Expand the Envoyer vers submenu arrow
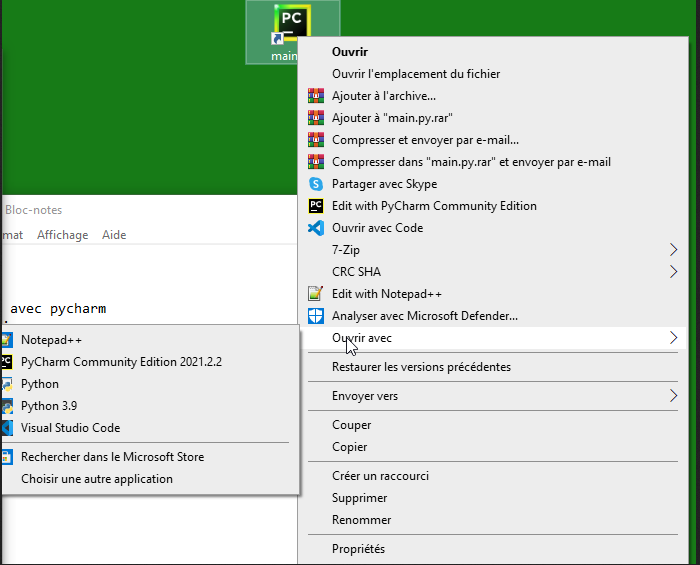This screenshot has width=700, height=565. pyautogui.click(x=673, y=396)
